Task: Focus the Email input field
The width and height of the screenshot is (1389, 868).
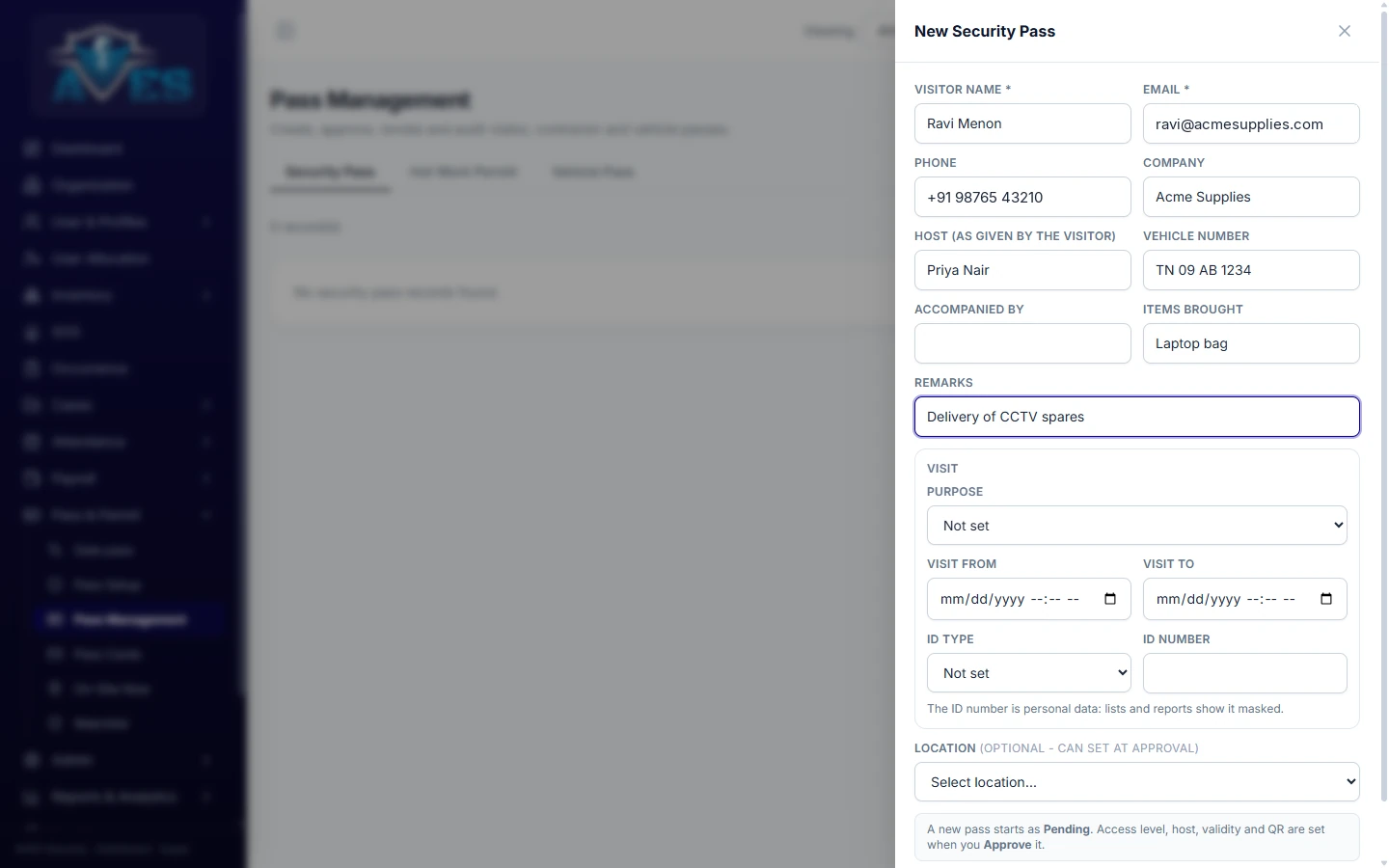Action: 1251,123
